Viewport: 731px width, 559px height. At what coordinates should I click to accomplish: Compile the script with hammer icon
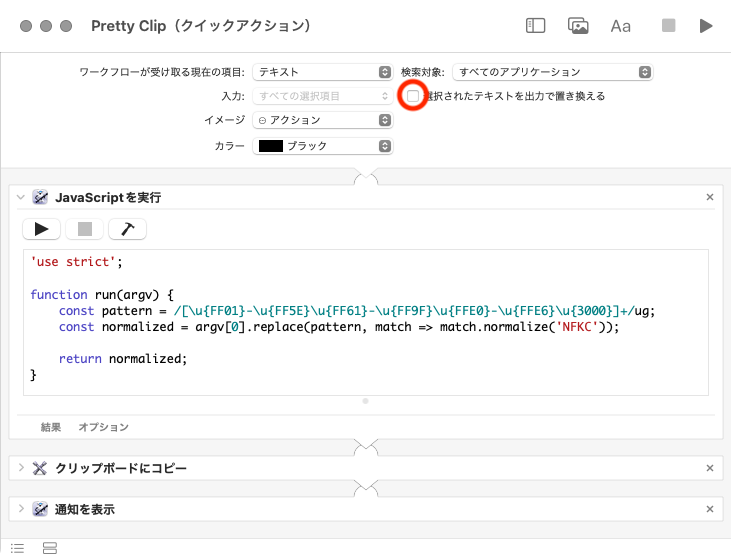tap(127, 229)
